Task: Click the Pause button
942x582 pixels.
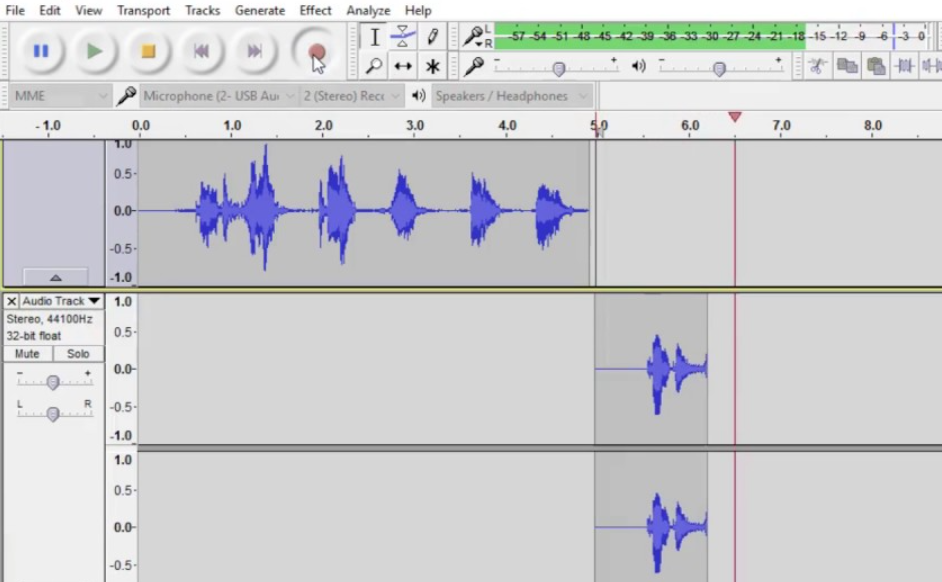Action: coord(40,51)
